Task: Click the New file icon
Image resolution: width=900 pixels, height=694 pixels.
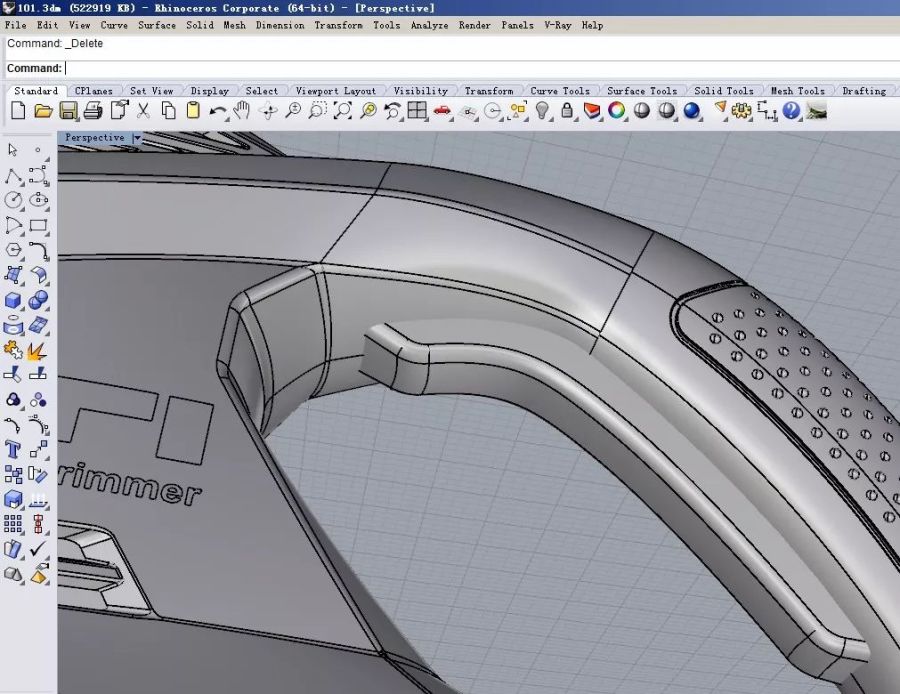Action: [x=17, y=111]
